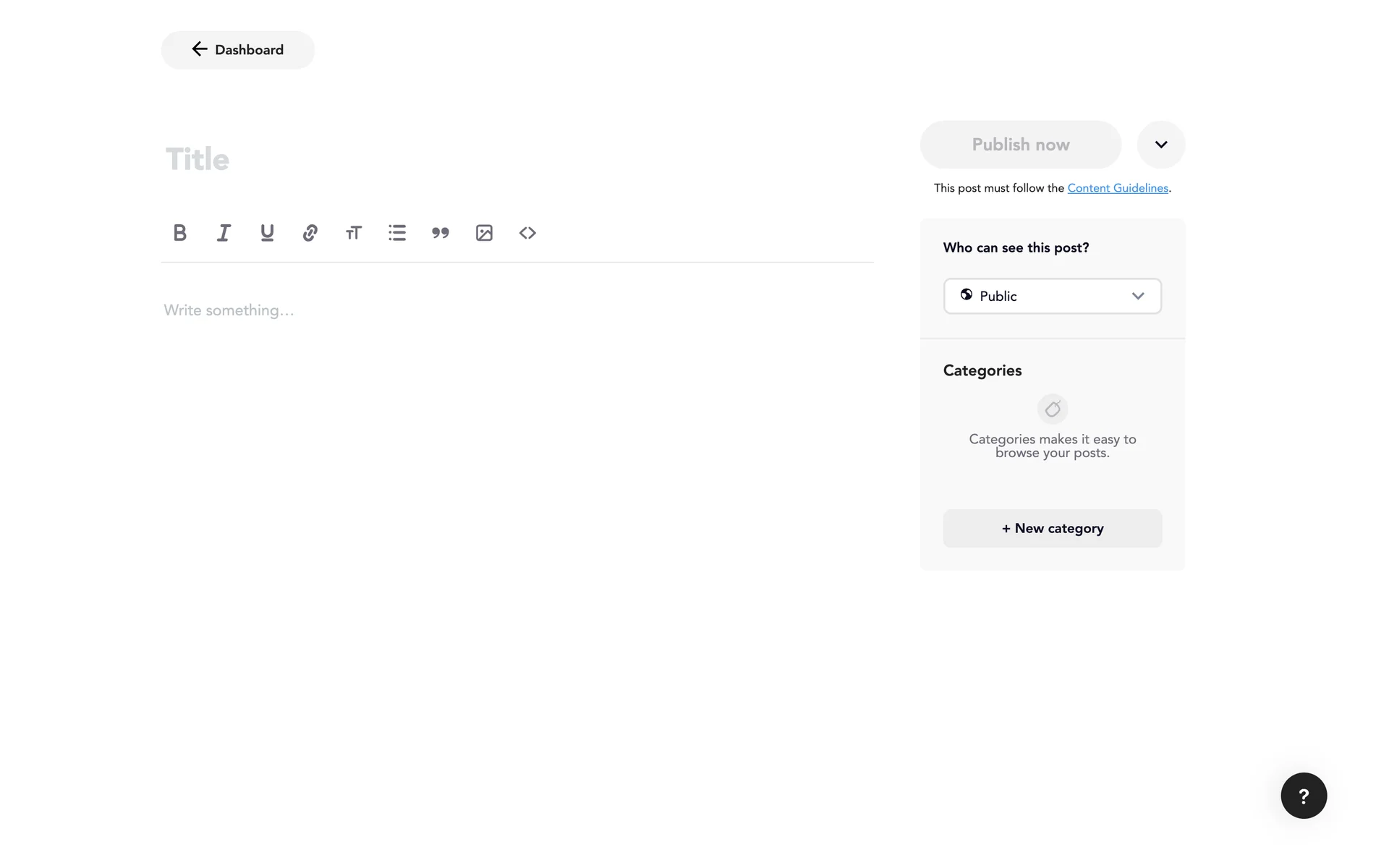Image resolution: width=1389 pixels, height=868 pixels.
Task: Apply underline formatting
Action: (267, 233)
